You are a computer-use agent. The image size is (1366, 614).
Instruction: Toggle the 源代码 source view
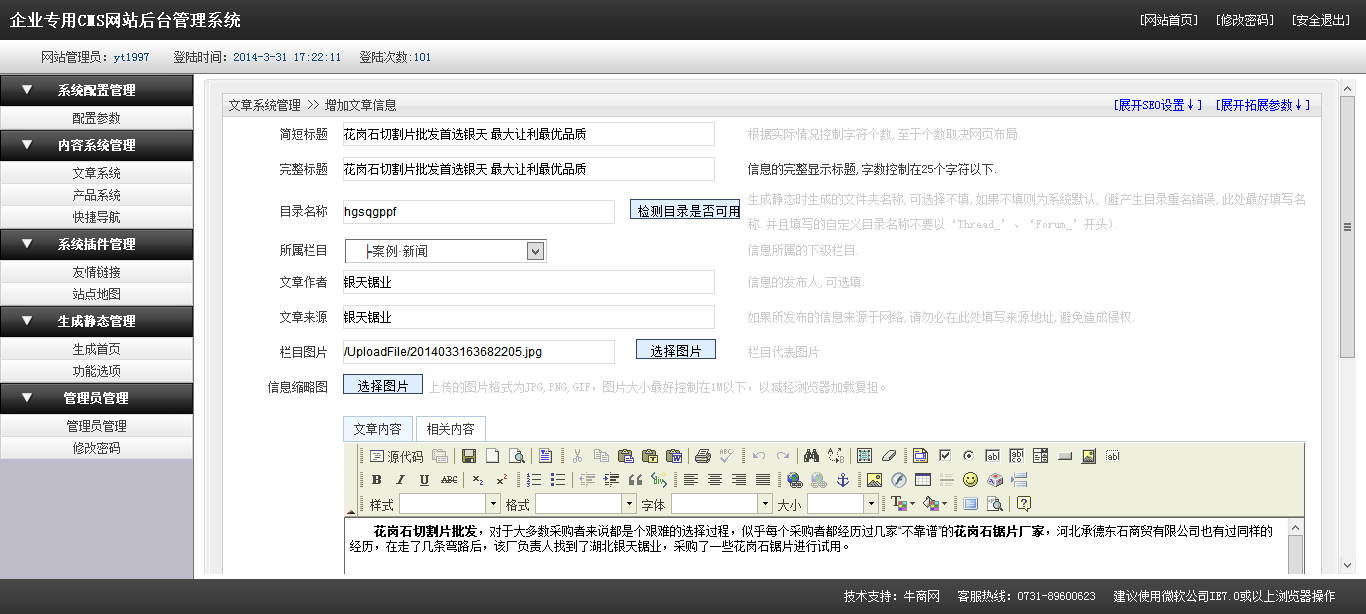coord(397,456)
